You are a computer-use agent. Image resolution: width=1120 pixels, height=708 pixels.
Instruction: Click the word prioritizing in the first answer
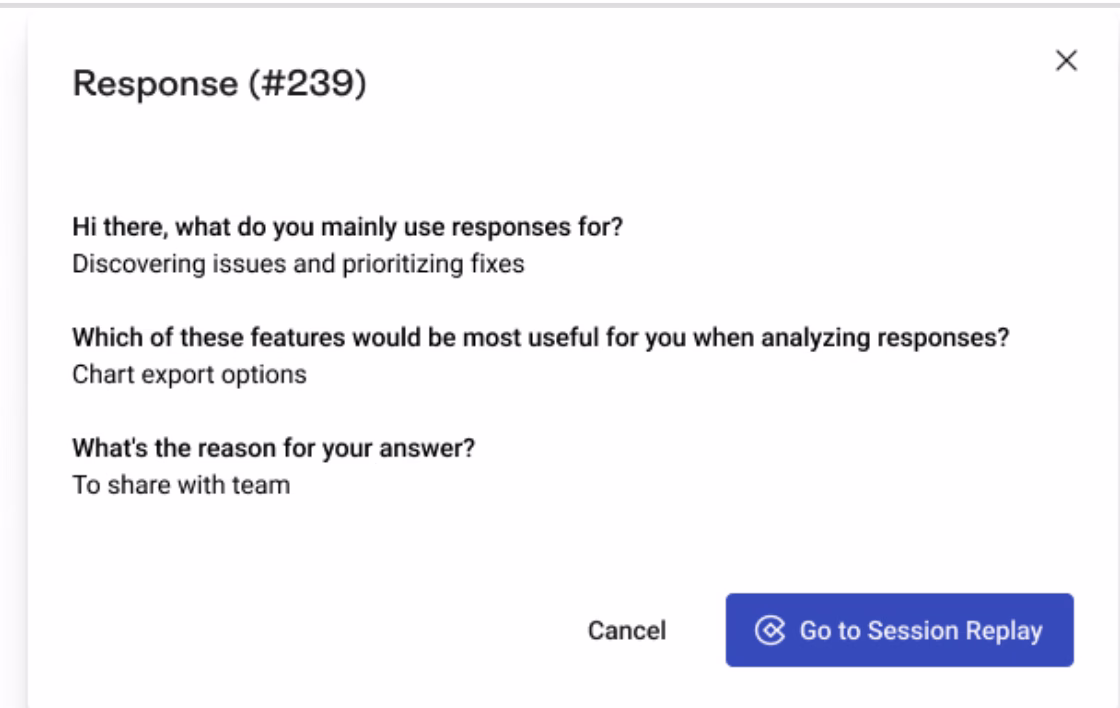coord(403,264)
